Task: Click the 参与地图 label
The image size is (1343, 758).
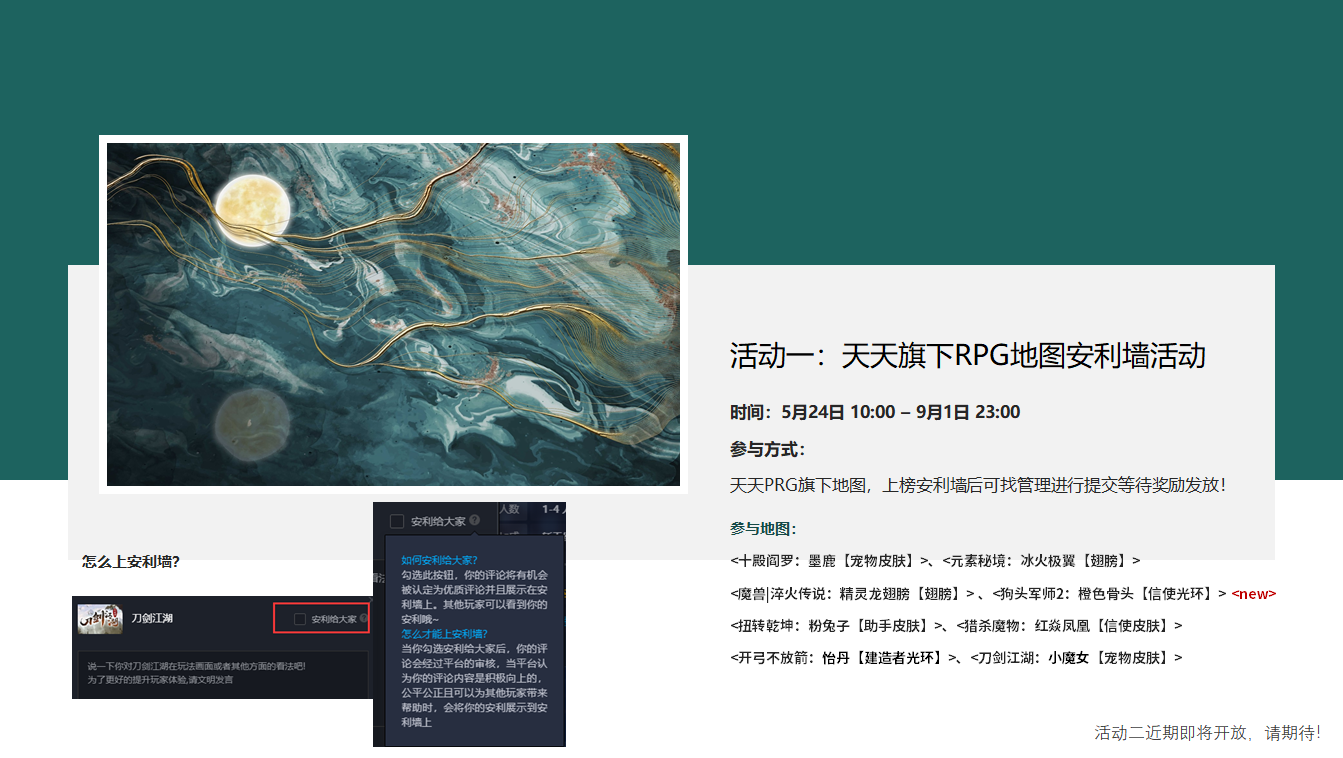Action: [x=763, y=529]
